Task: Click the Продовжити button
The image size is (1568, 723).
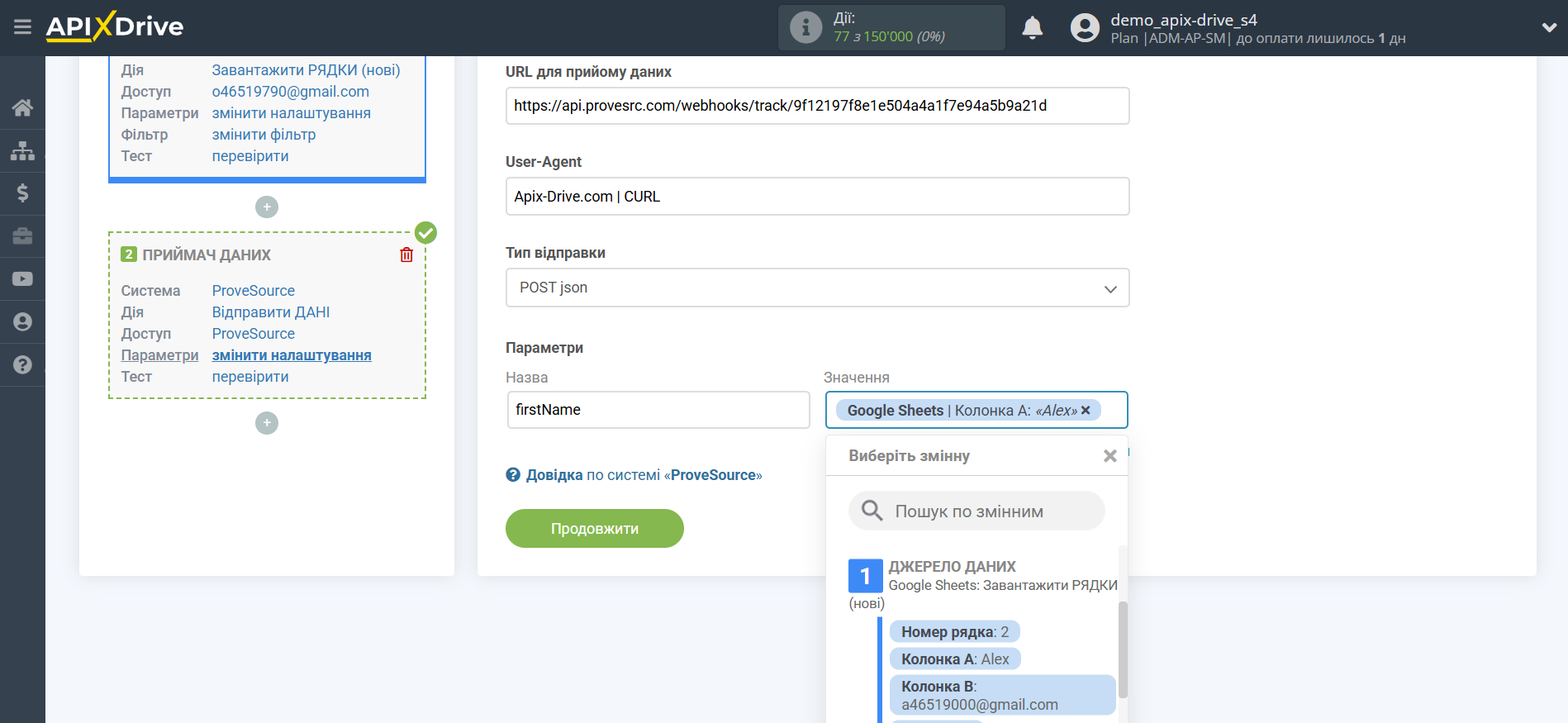Action: tap(595, 529)
